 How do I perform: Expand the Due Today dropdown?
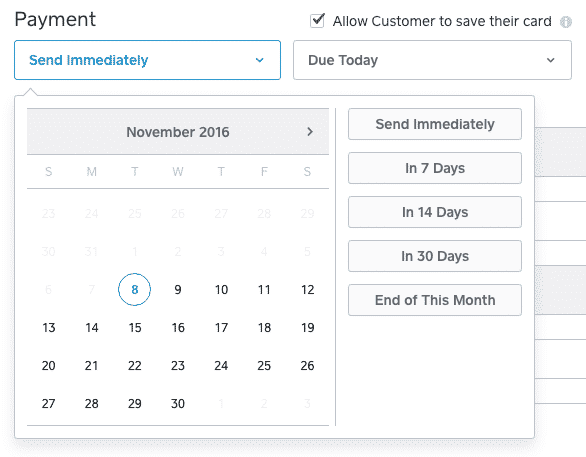point(432,60)
